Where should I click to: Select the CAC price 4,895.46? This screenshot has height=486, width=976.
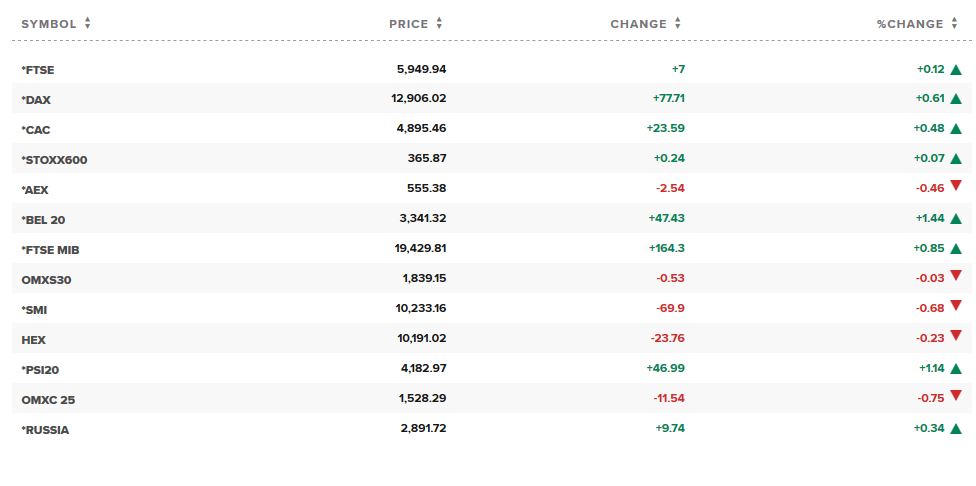point(421,128)
